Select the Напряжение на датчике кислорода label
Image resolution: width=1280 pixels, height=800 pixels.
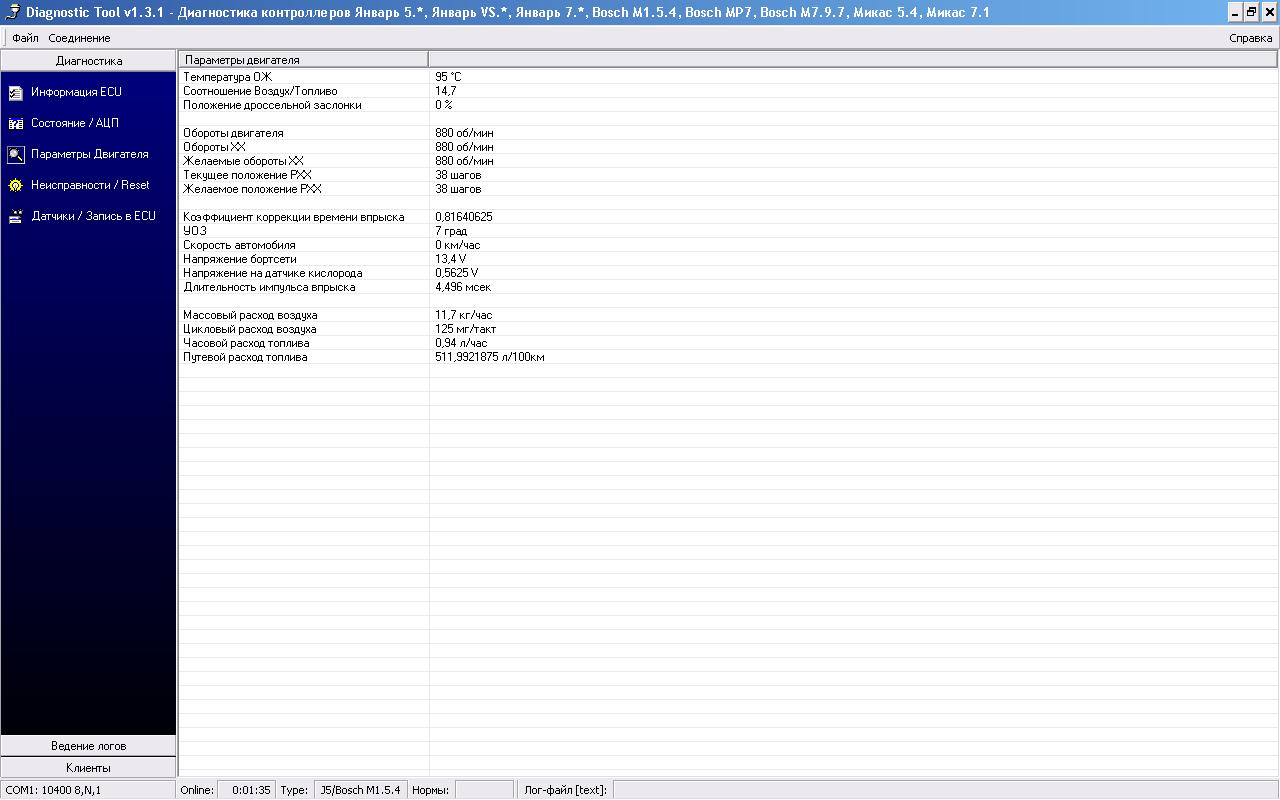(273, 273)
